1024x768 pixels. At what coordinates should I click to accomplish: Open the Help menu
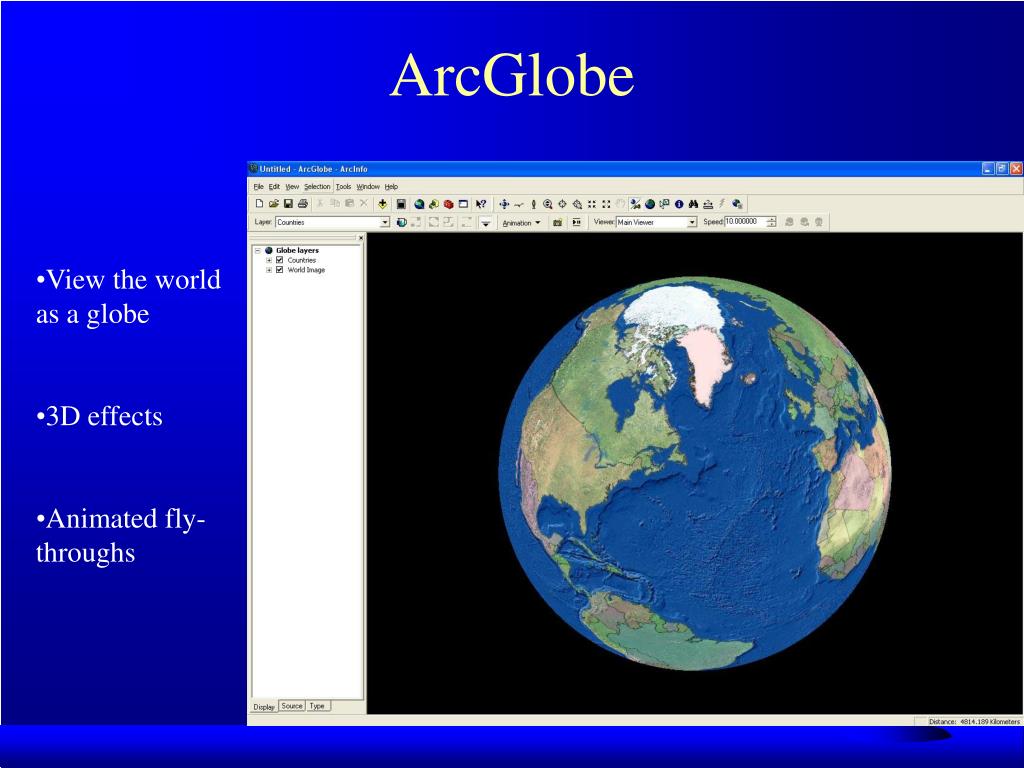tap(391, 186)
